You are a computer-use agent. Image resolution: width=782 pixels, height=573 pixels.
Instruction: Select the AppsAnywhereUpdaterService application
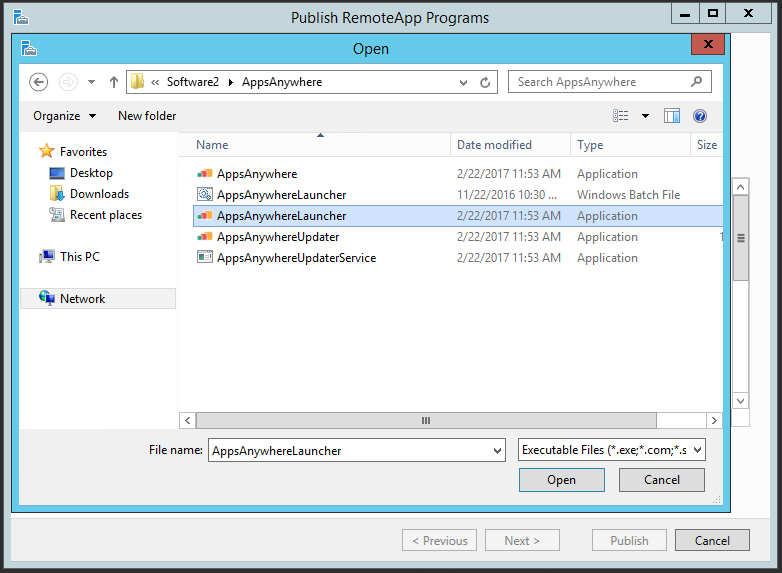(x=296, y=258)
